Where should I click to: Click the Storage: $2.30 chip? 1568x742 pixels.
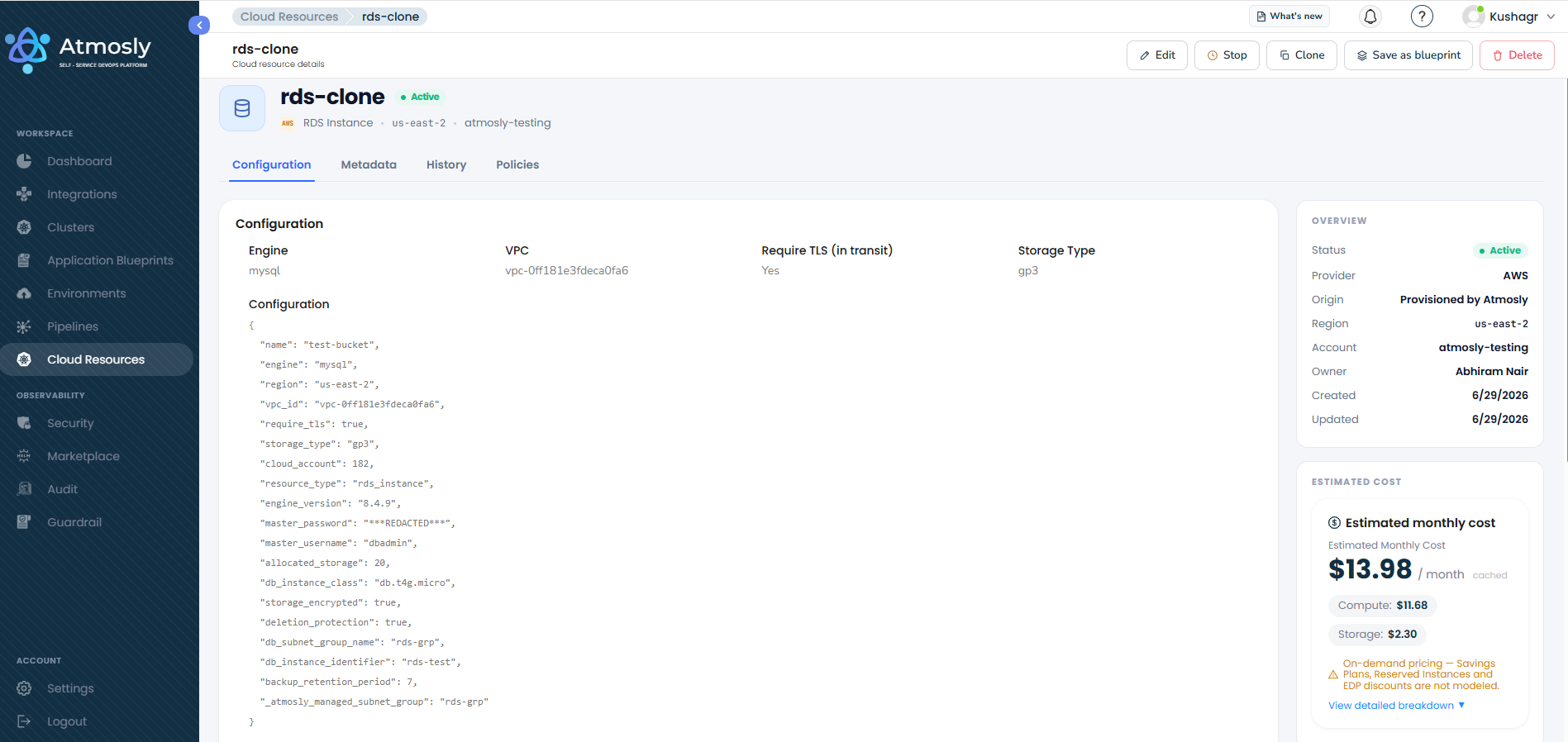point(1377,635)
